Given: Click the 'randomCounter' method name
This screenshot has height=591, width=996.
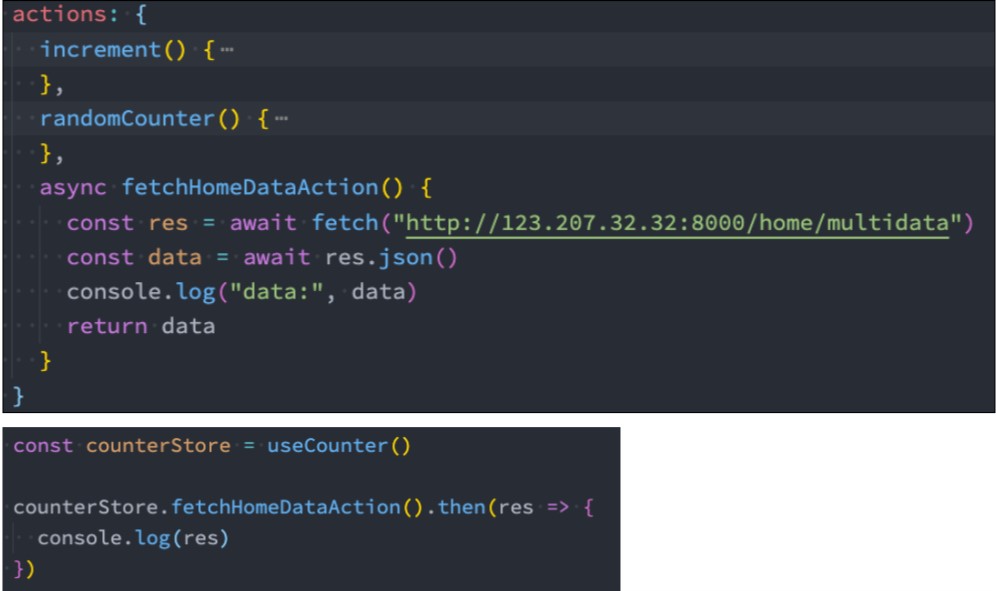Looking at the screenshot, I should point(127,118).
